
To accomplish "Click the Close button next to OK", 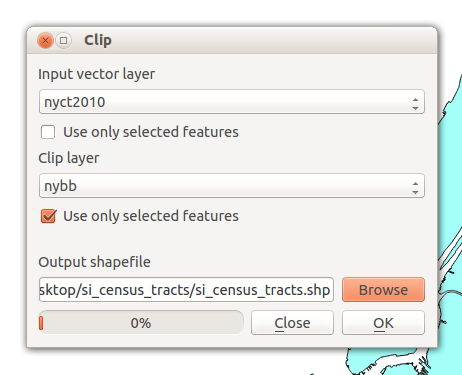I will [x=292, y=323].
